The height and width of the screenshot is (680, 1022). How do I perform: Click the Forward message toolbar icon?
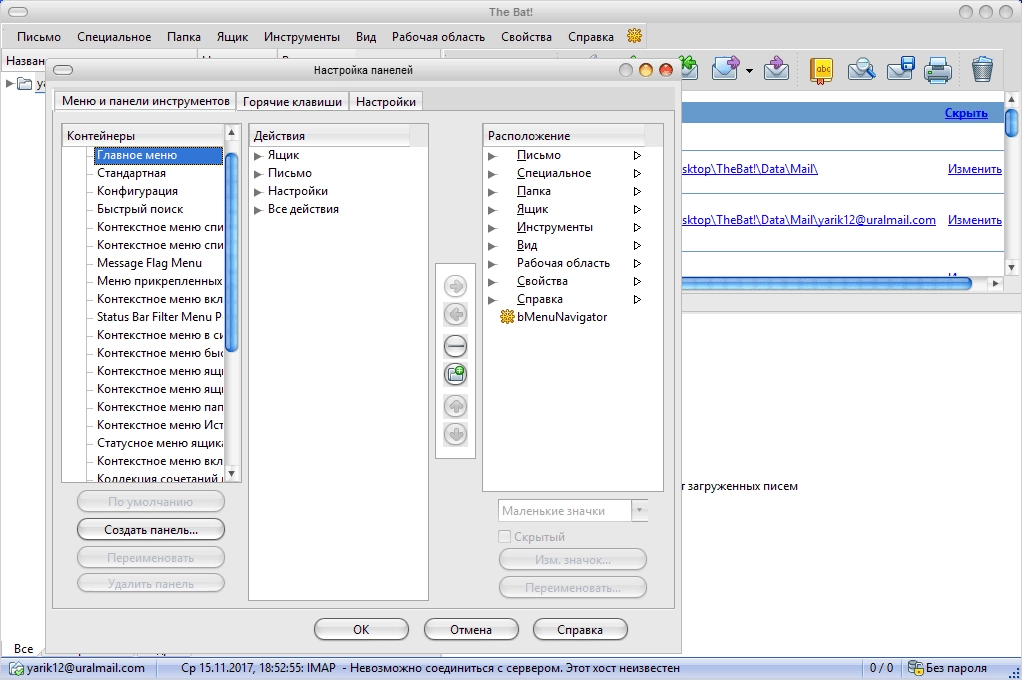(x=725, y=68)
